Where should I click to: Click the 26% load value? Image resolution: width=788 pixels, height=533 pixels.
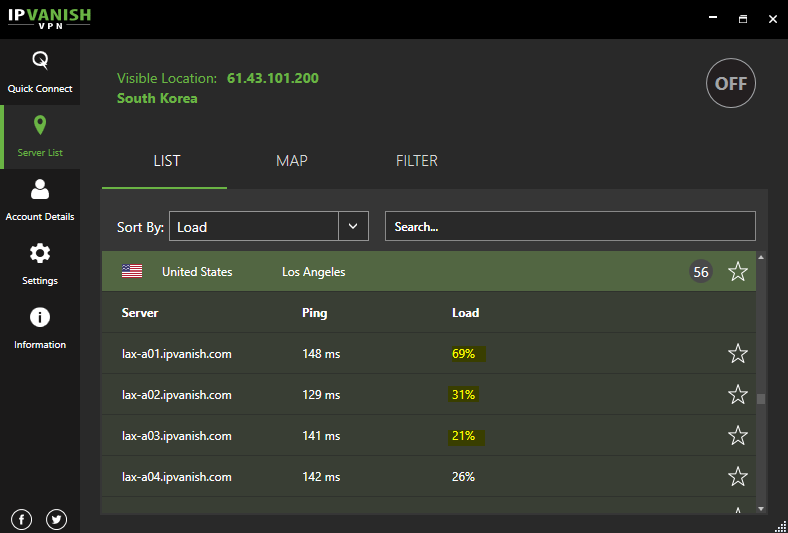463,477
